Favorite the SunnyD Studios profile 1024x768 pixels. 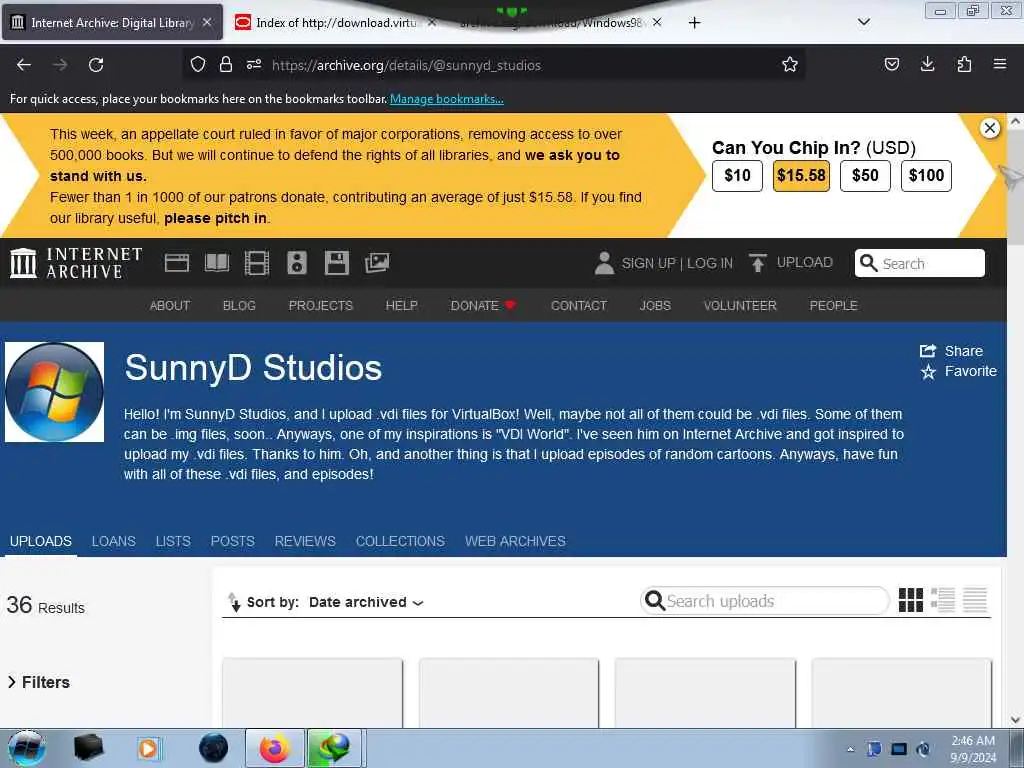point(959,372)
